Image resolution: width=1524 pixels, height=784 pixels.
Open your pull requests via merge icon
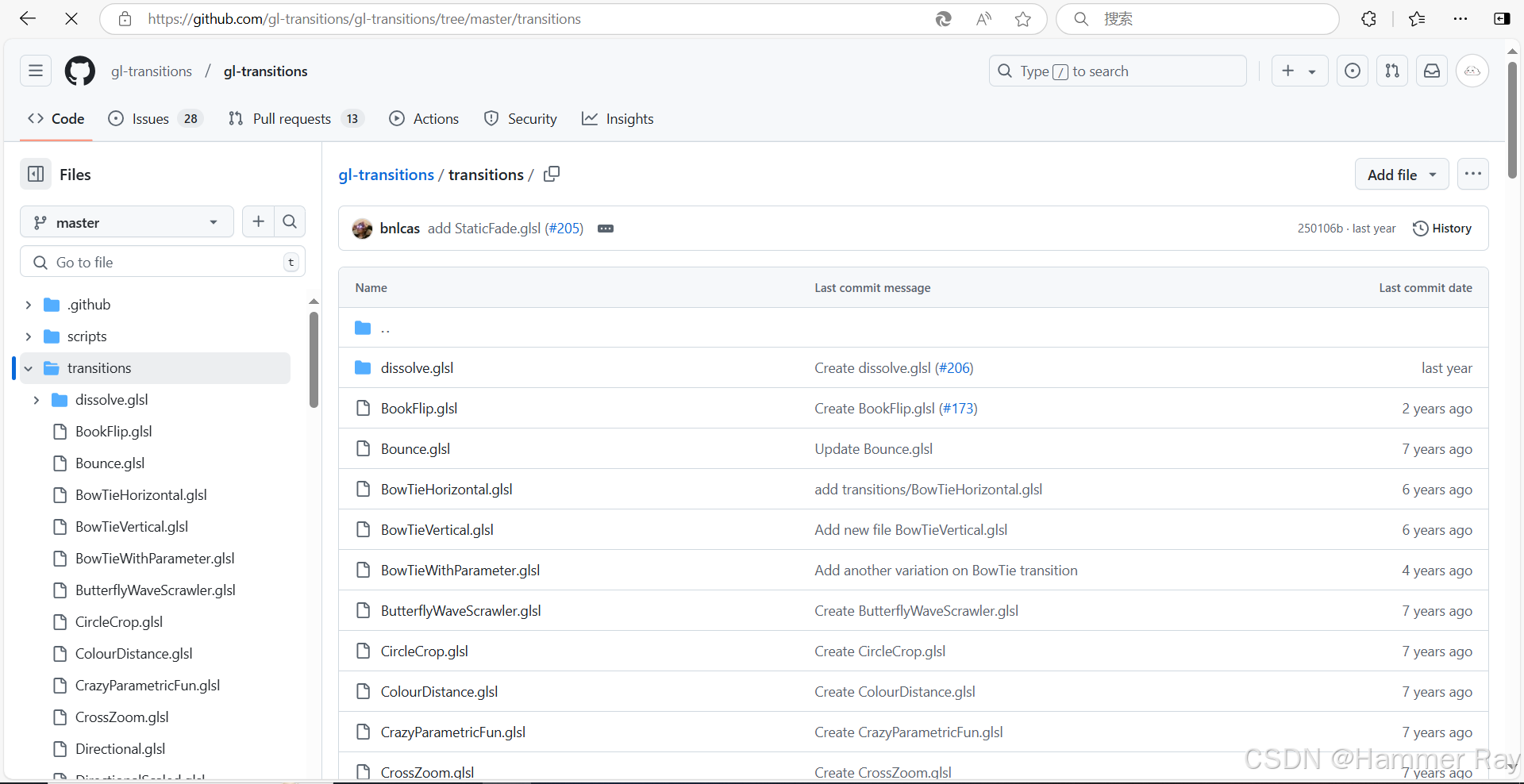pyautogui.click(x=1391, y=71)
